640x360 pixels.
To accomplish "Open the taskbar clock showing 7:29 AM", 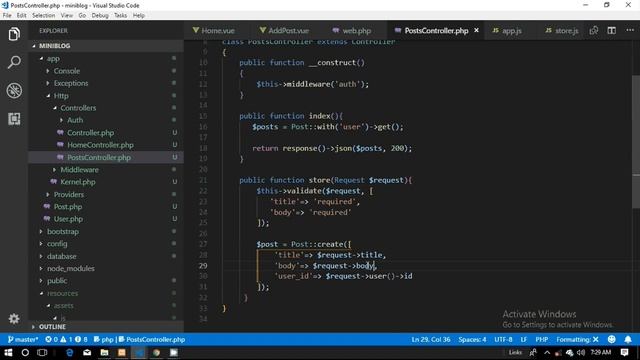I will tap(600, 352).
